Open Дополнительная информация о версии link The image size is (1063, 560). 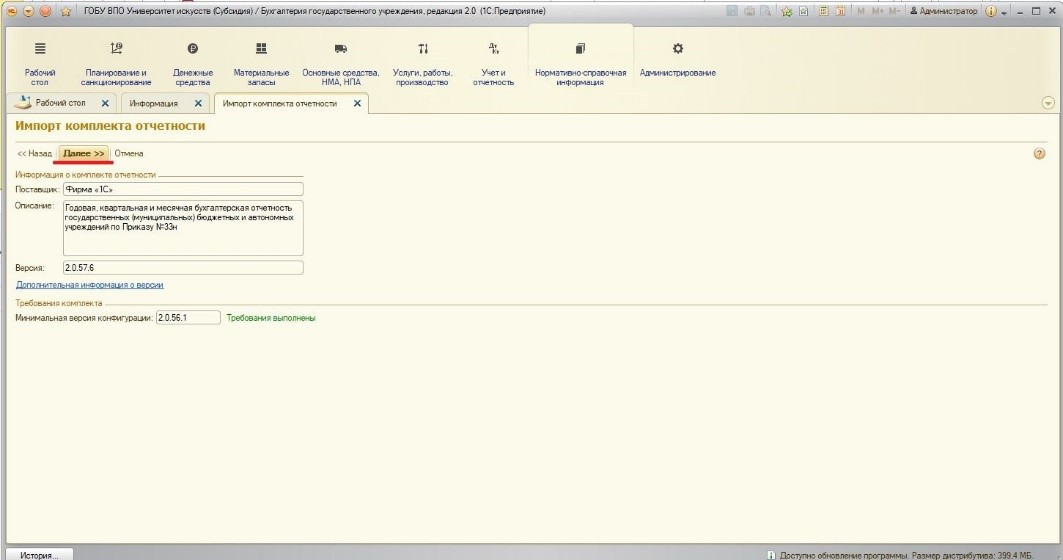89,285
